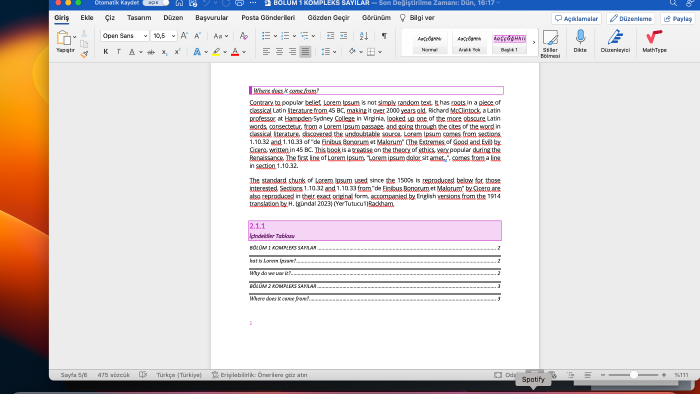Apply the Normal style
This screenshot has width=700, height=394.
tap(429, 42)
